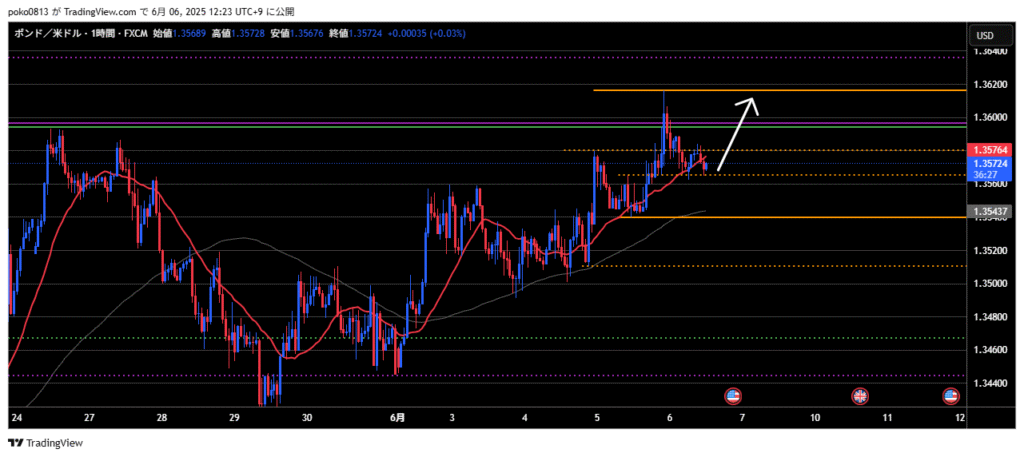Select the orange 1.35437 price label
The image size is (1024, 457).
click(991, 213)
